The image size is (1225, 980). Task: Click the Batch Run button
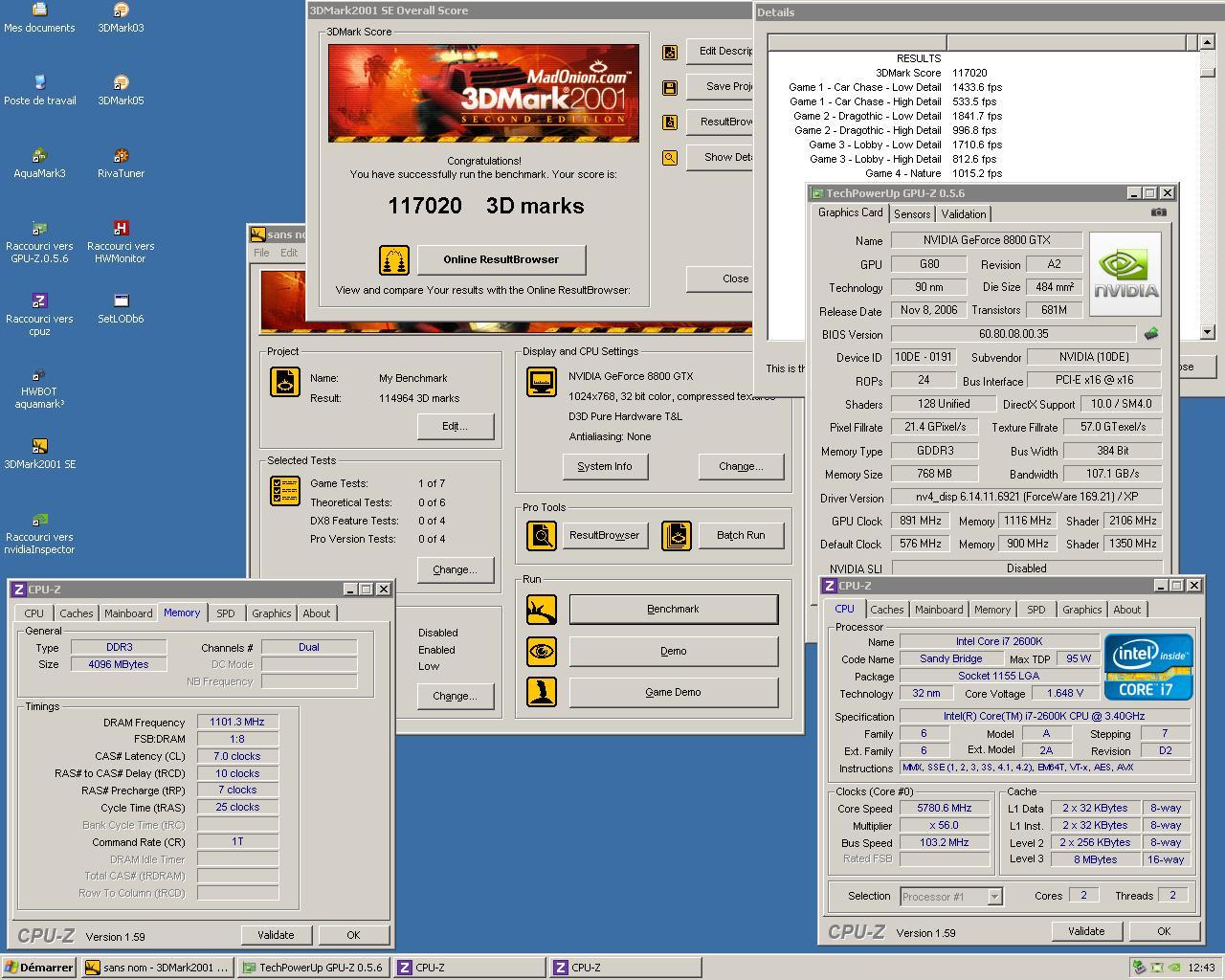[x=741, y=535]
